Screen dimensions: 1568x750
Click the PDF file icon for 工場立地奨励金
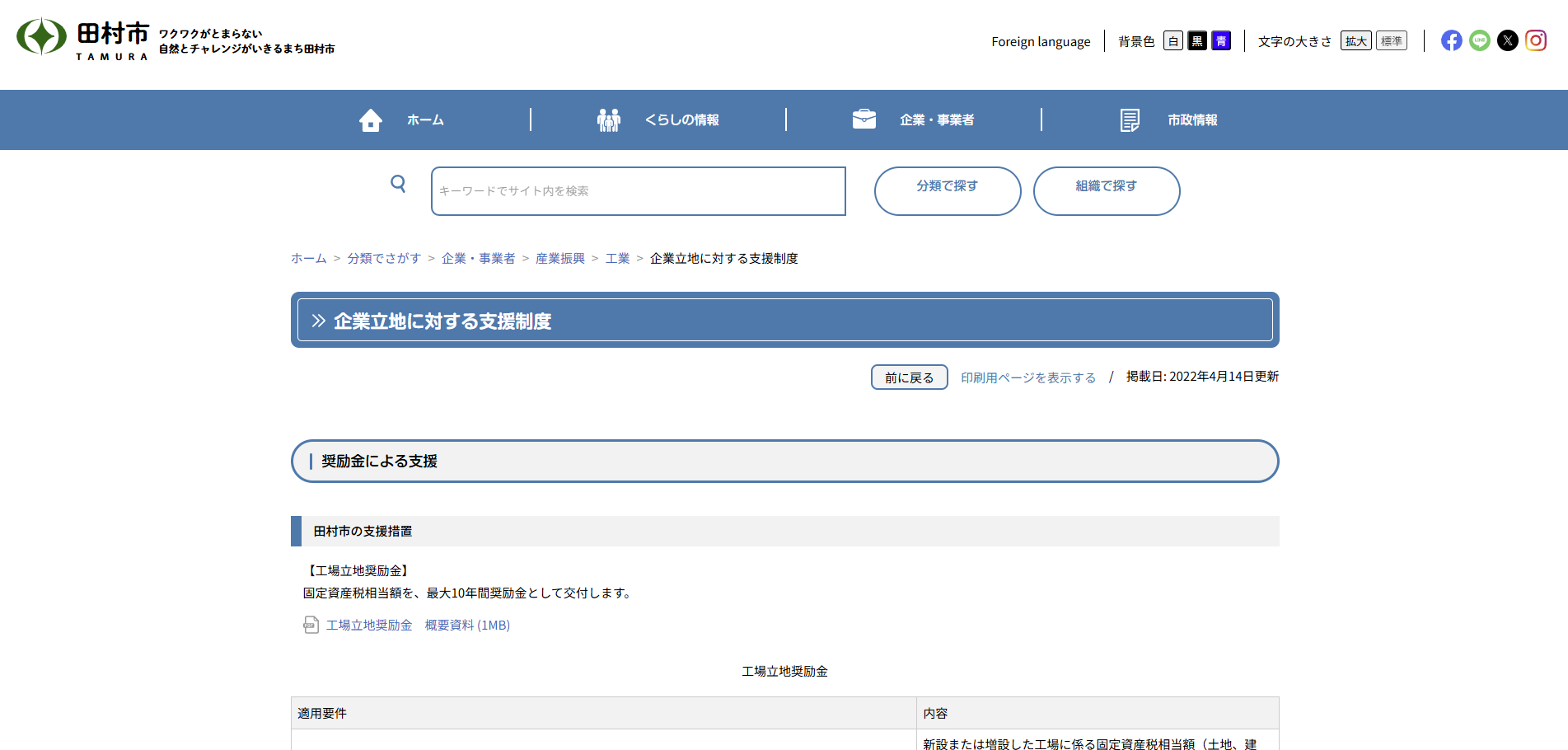(x=311, y=626)
